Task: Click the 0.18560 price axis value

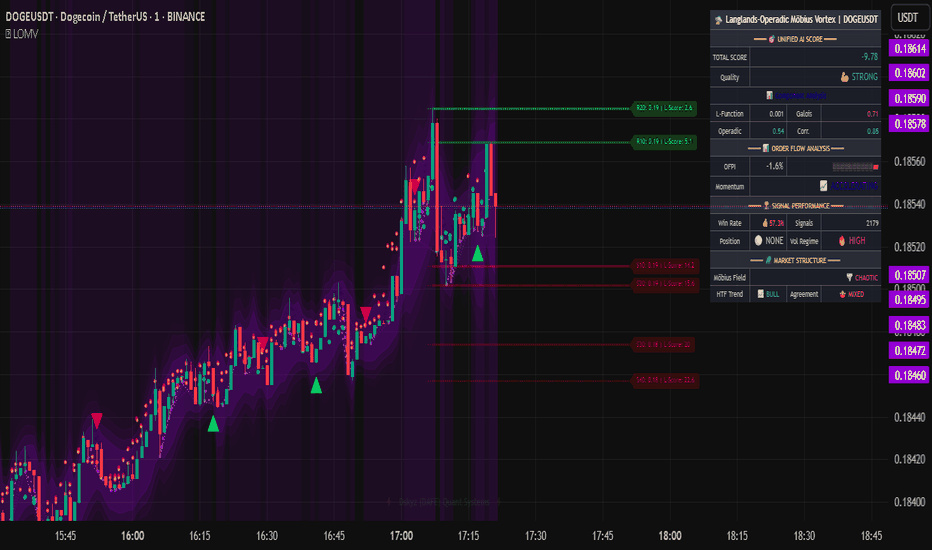Action: tap(910, 161)
